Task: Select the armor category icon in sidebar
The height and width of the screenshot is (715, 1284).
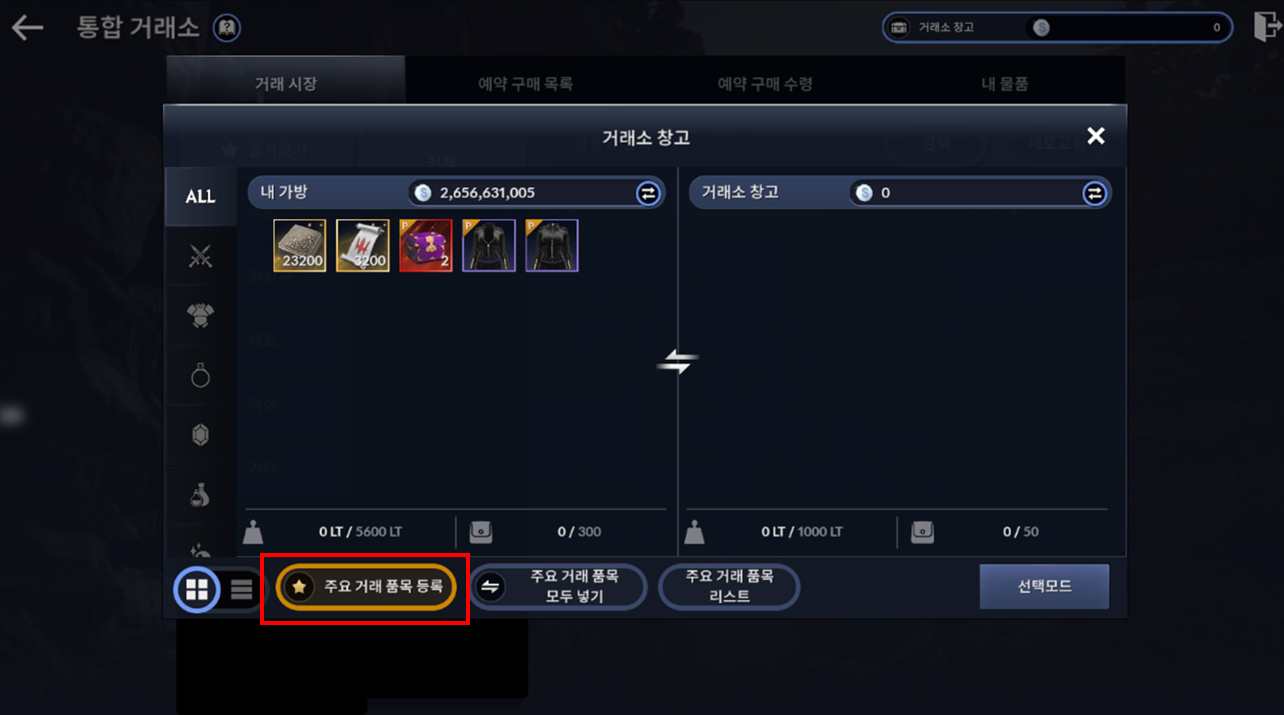Action: pyautogui.click(x=200, y=316)
